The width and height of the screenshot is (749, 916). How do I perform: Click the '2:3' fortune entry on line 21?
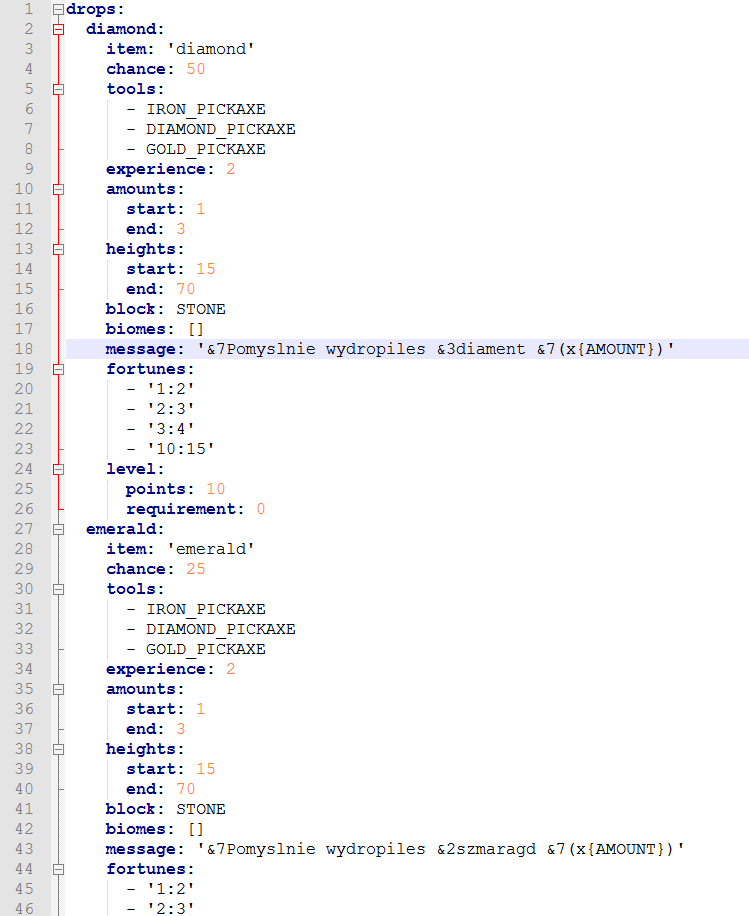pyautogui.click(x=171, y=409)
